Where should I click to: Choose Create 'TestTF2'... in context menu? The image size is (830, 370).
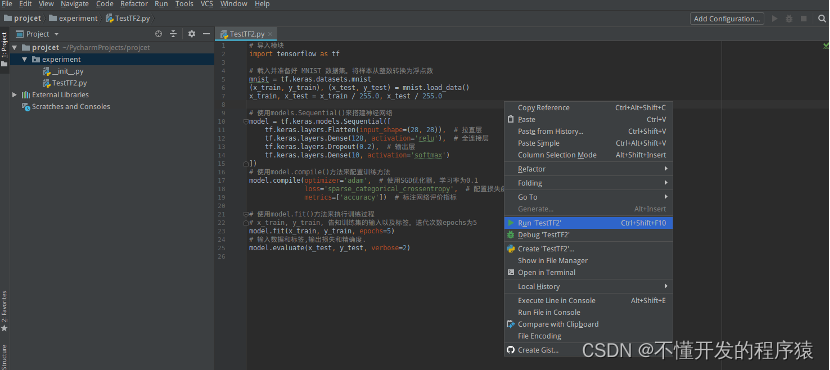pos(589,249)
